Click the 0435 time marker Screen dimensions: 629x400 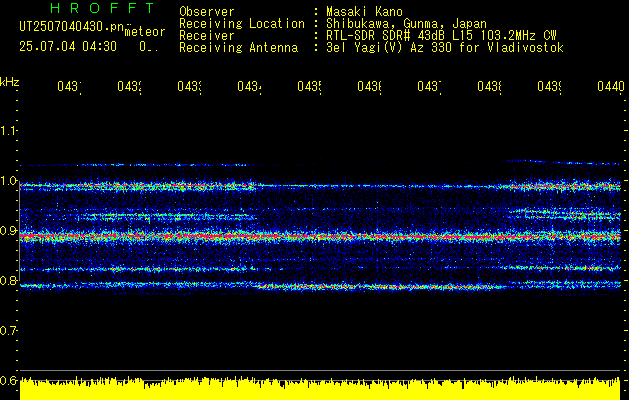click(309, 86)
